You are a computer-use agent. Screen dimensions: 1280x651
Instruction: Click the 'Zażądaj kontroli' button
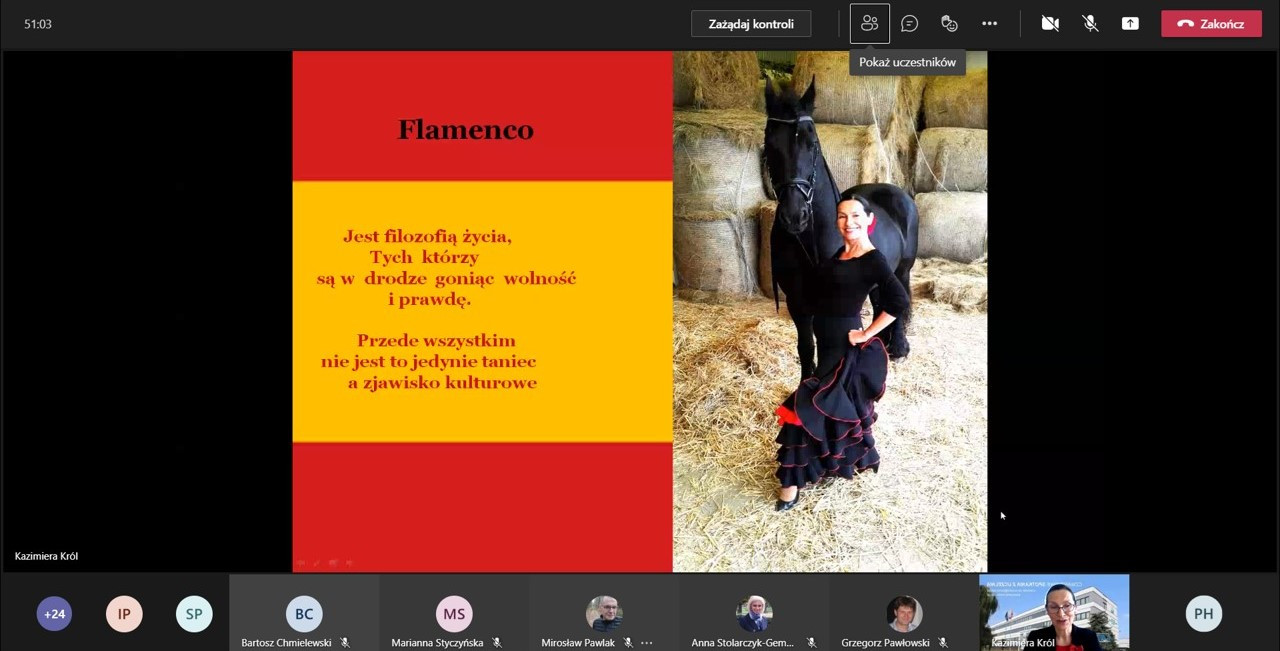(751, 24)
